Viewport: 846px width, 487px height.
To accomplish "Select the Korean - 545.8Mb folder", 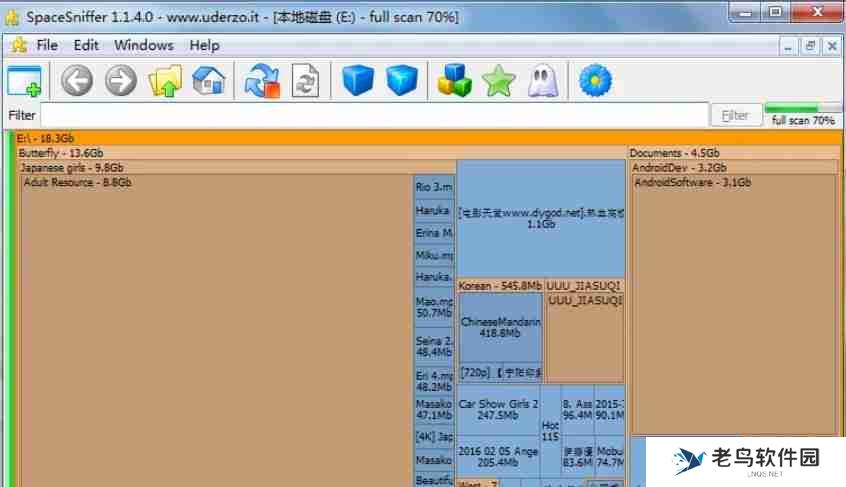I will point(500,286).
